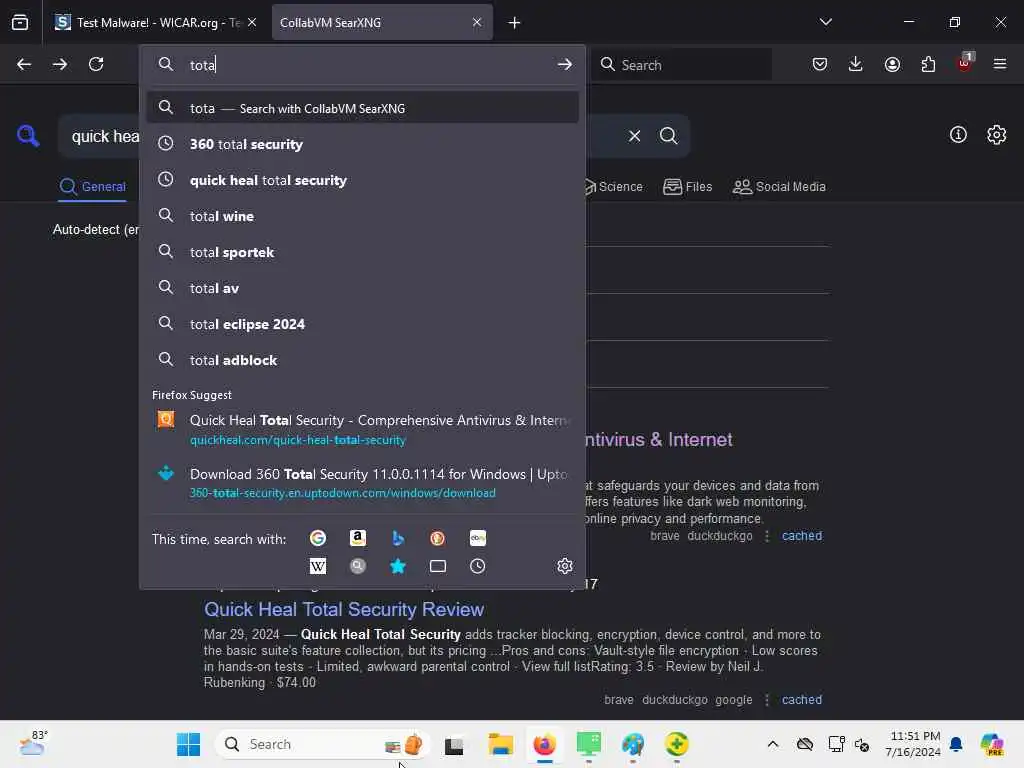This screenshot has height=768, width=1024.
Task: Choose history suggestion '360 total security'
Action: tap(363, 144)
